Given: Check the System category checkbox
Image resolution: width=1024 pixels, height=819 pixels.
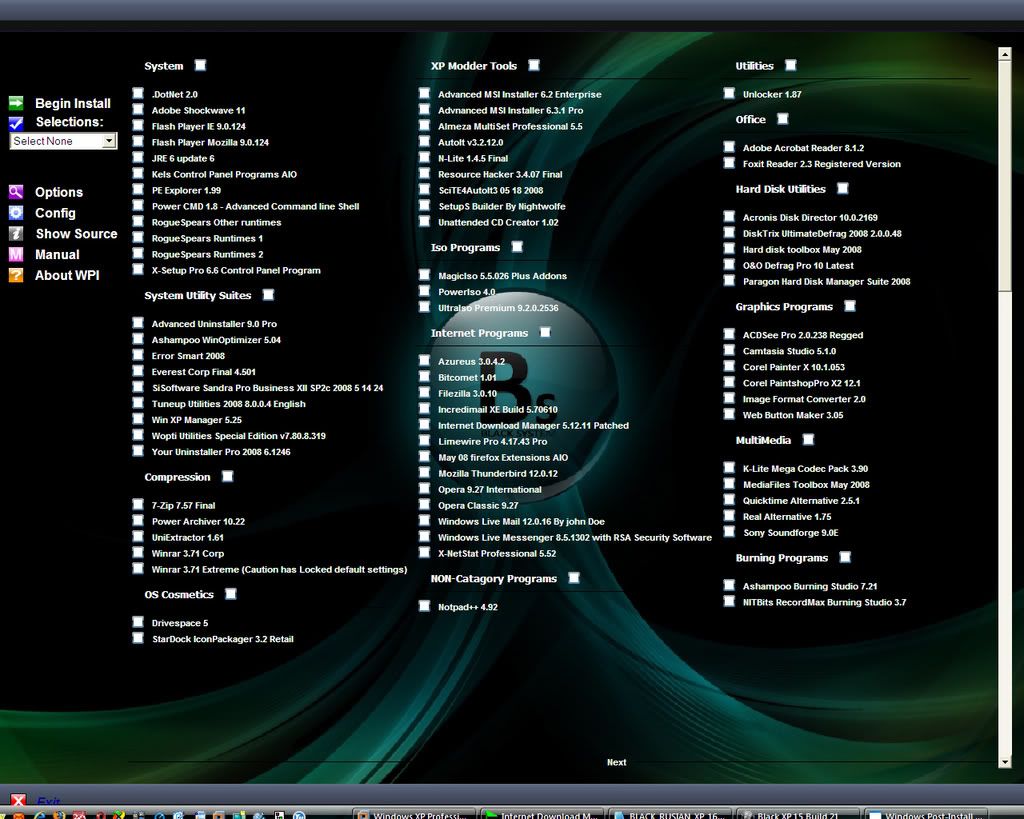Looking at the screenshot, I should click(200, 65).
